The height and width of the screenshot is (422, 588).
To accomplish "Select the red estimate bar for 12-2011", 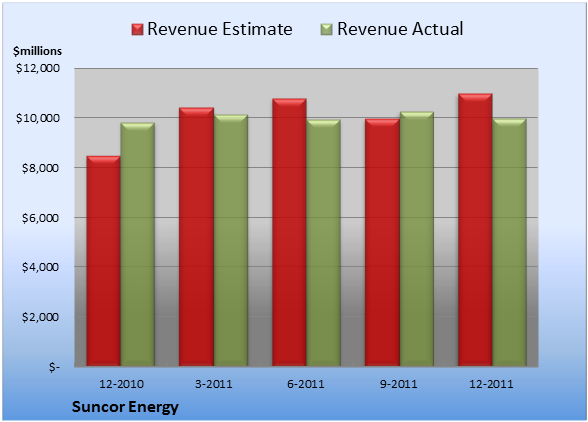I will tap(475, 230).
